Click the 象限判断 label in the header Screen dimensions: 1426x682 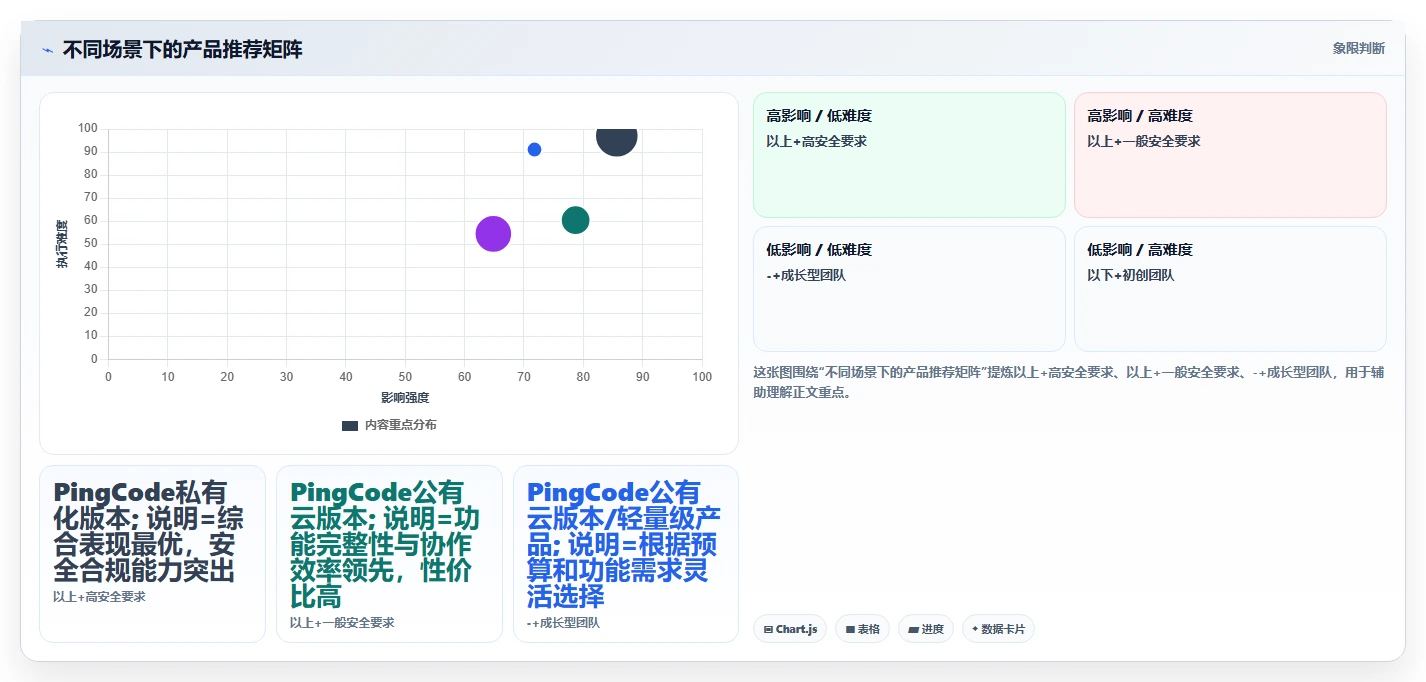coord(1359,48)
